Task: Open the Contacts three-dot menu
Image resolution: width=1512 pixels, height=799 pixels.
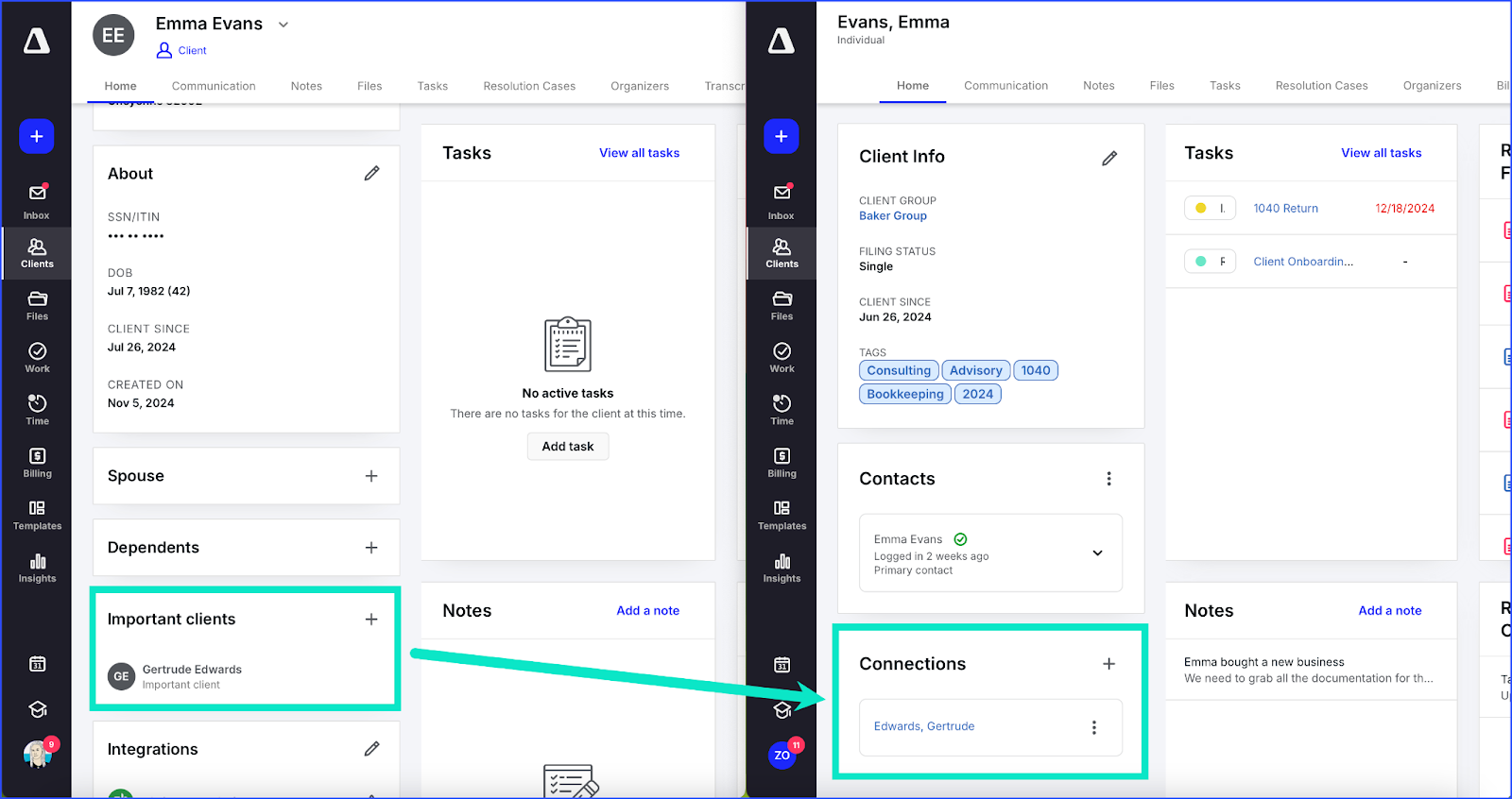Action: pos(1108,479)
